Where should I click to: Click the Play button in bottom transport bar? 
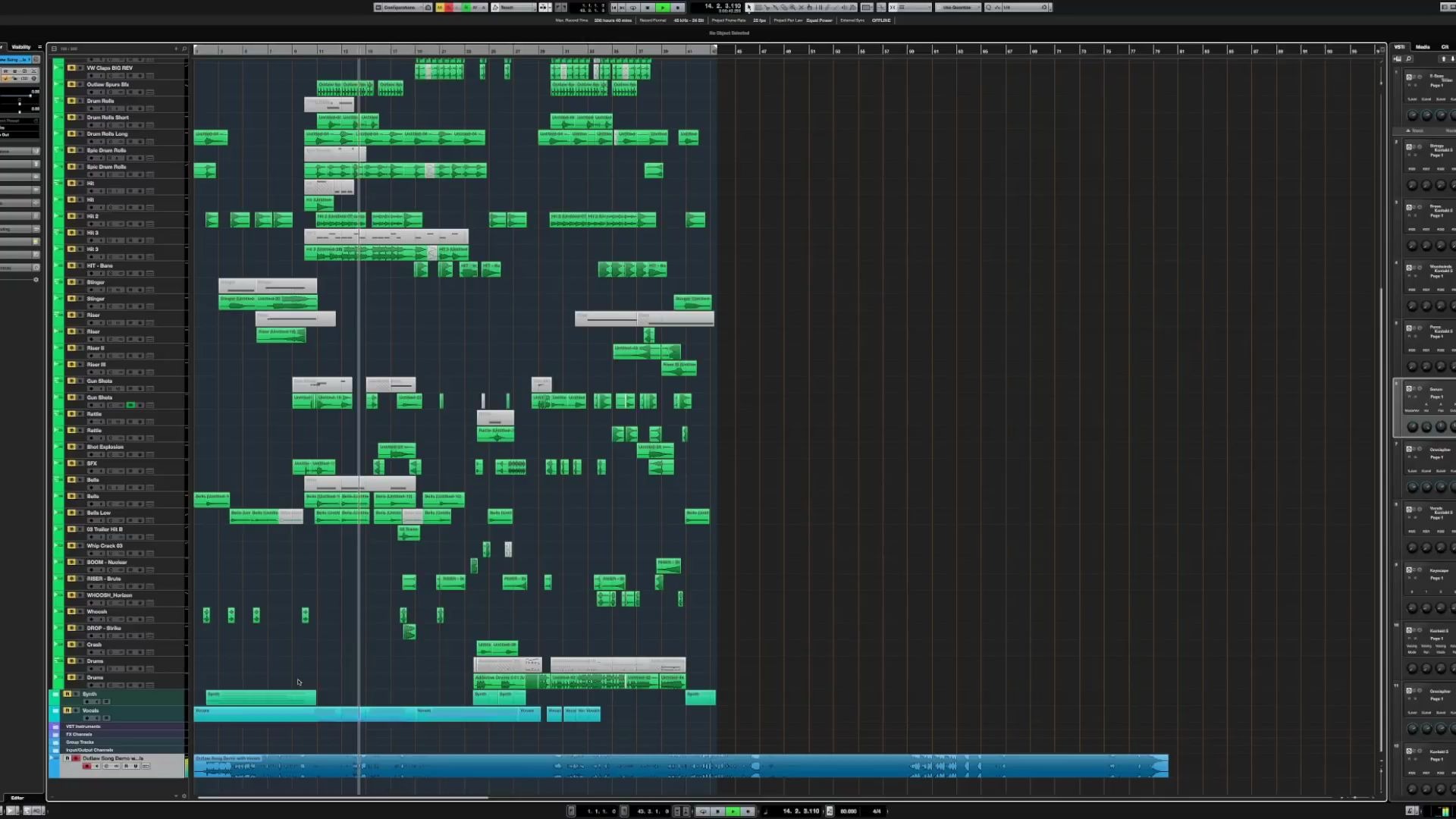[733, 811]
